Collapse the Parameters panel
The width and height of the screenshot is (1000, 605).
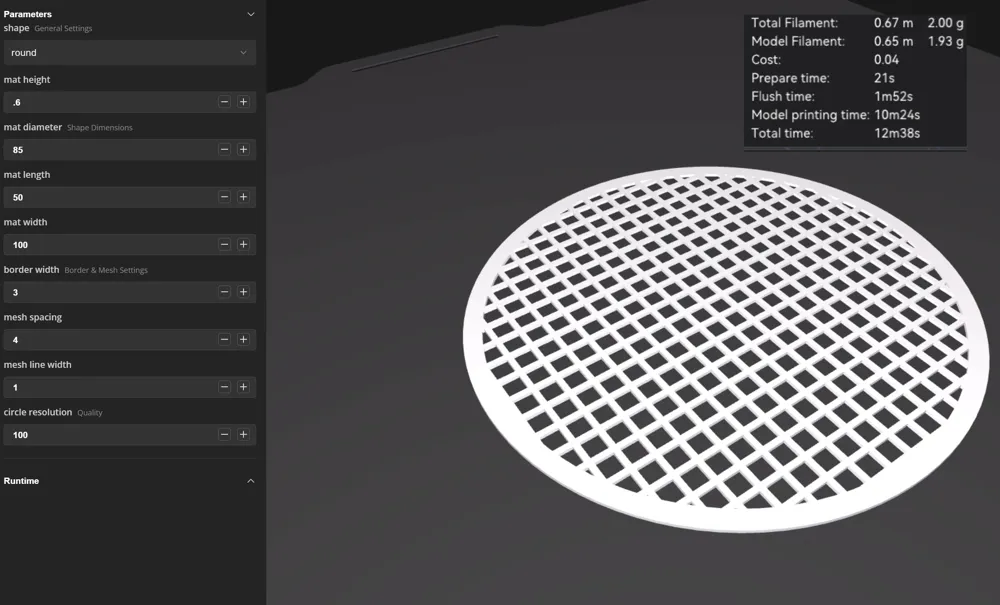[x=250, y=14]
